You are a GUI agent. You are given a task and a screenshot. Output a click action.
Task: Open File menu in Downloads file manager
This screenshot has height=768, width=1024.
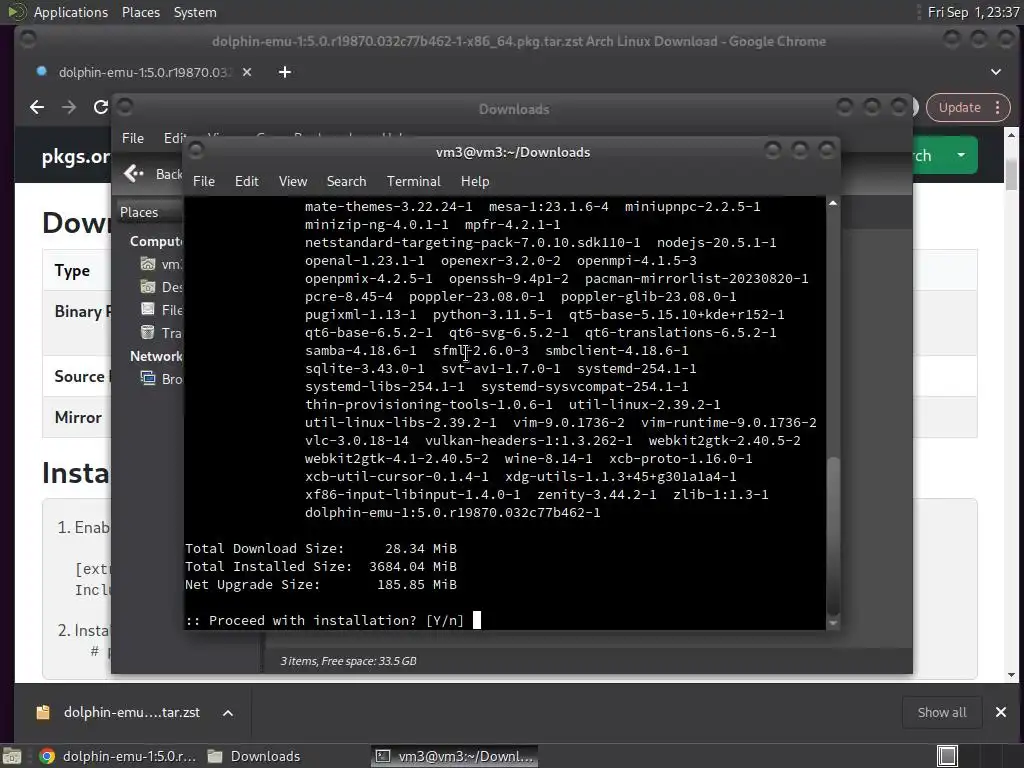click(x=133, y=138)
